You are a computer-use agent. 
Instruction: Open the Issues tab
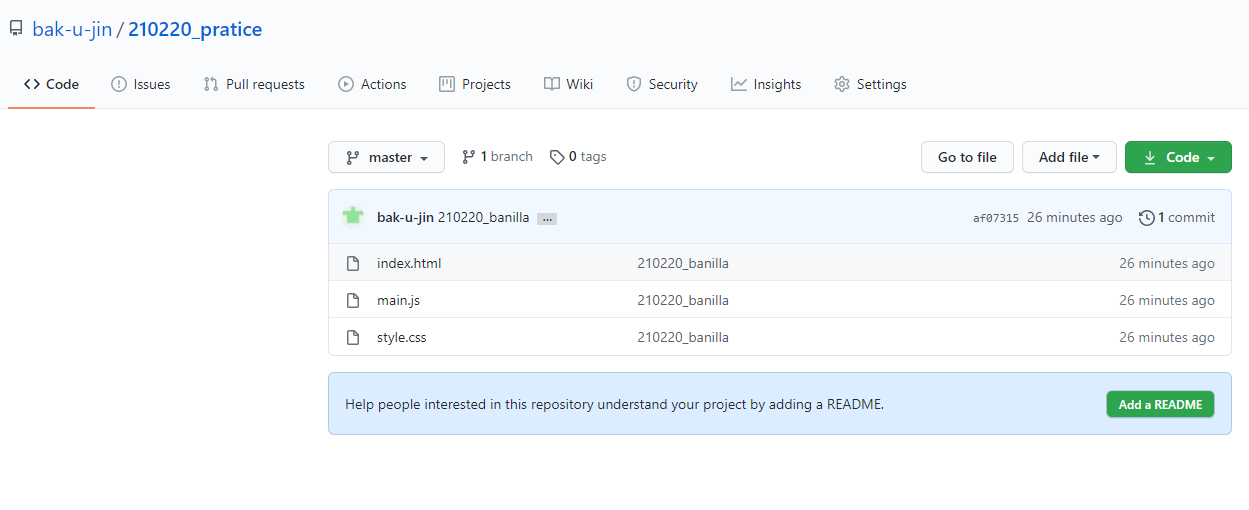click(x=140, y=84)
